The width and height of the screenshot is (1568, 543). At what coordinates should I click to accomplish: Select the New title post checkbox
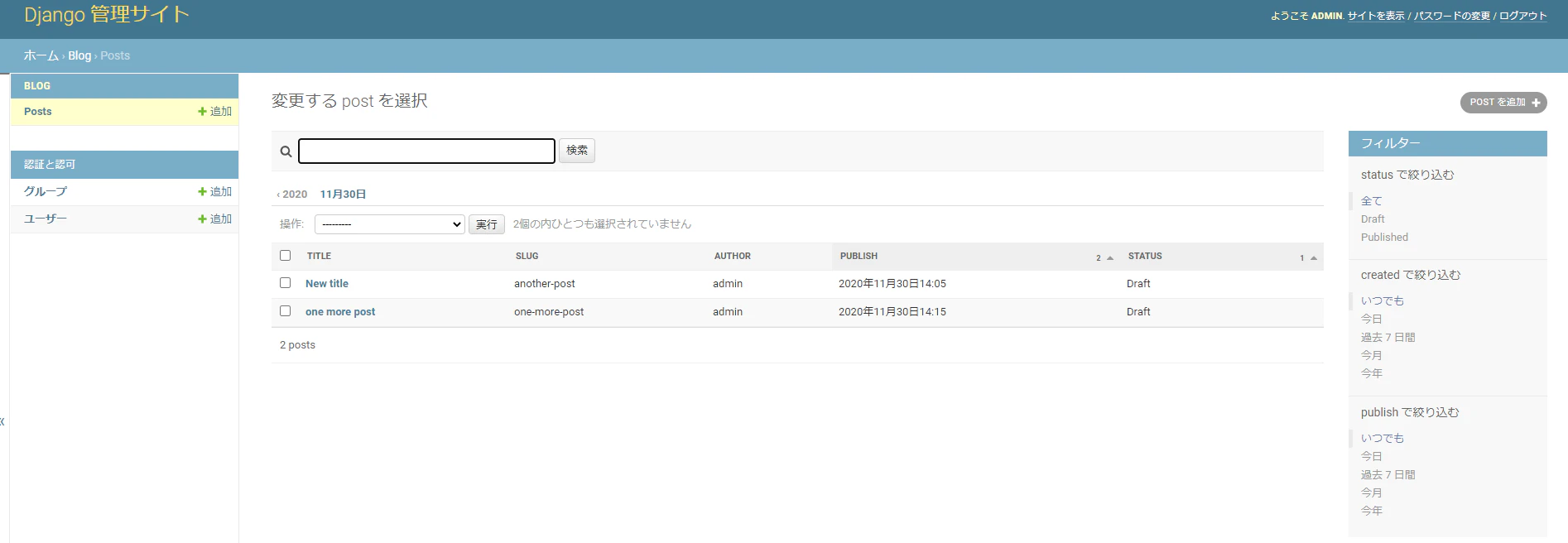286,283
